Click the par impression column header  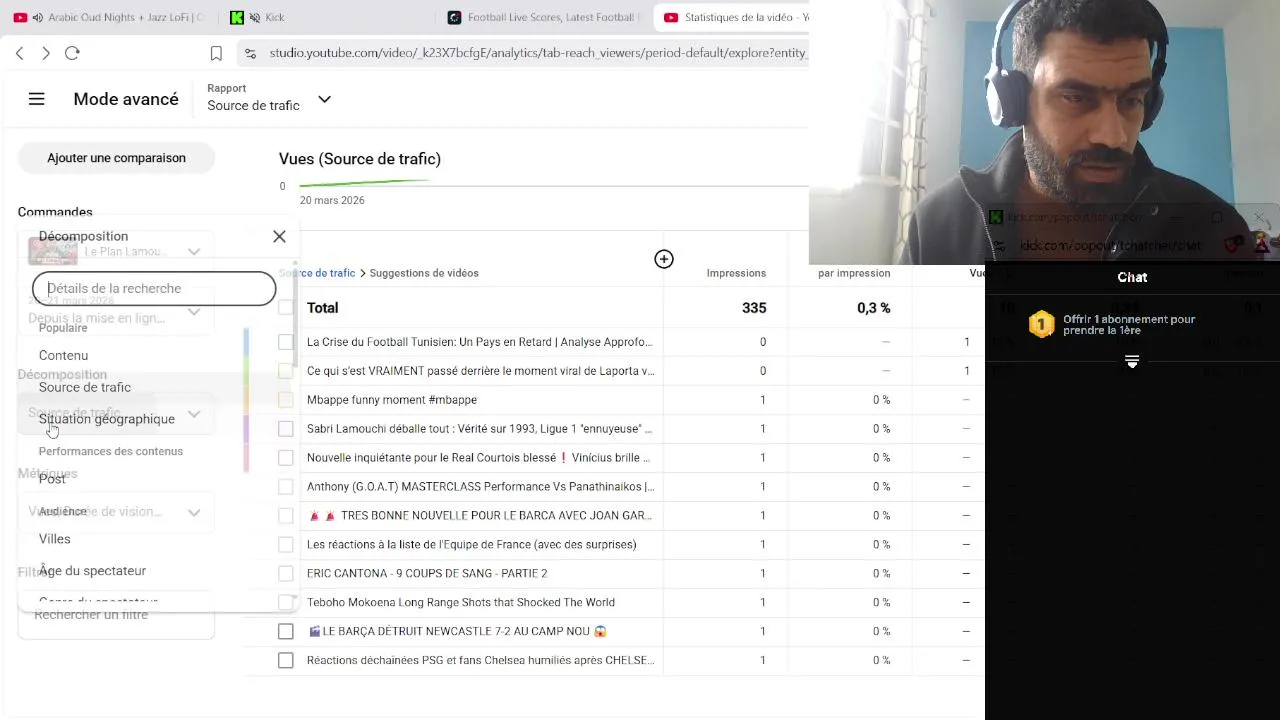(854, 273)
